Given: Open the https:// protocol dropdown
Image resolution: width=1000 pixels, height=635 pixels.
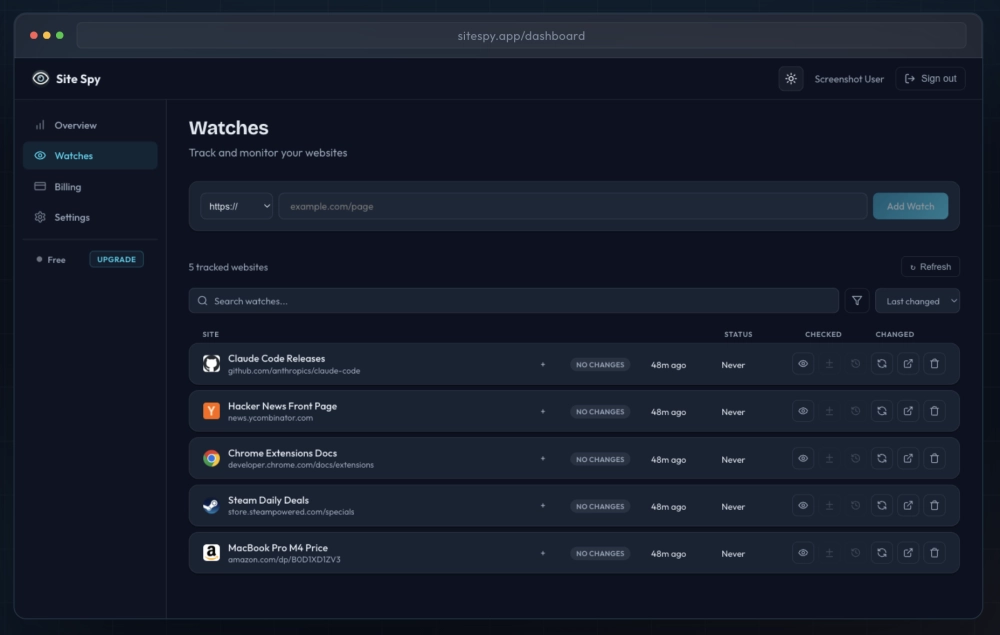Looking at the screenshot, I should pyautogui.click(x=237, y=206).
